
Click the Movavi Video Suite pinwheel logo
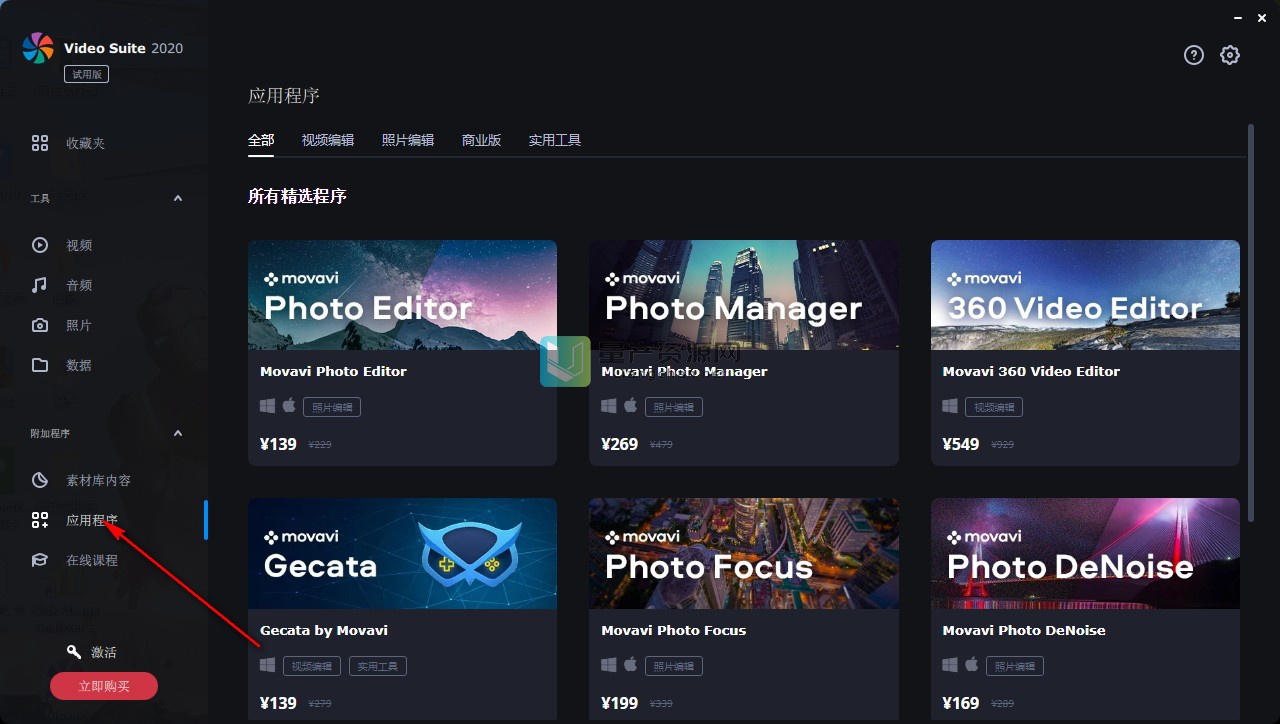pos(38,48)
